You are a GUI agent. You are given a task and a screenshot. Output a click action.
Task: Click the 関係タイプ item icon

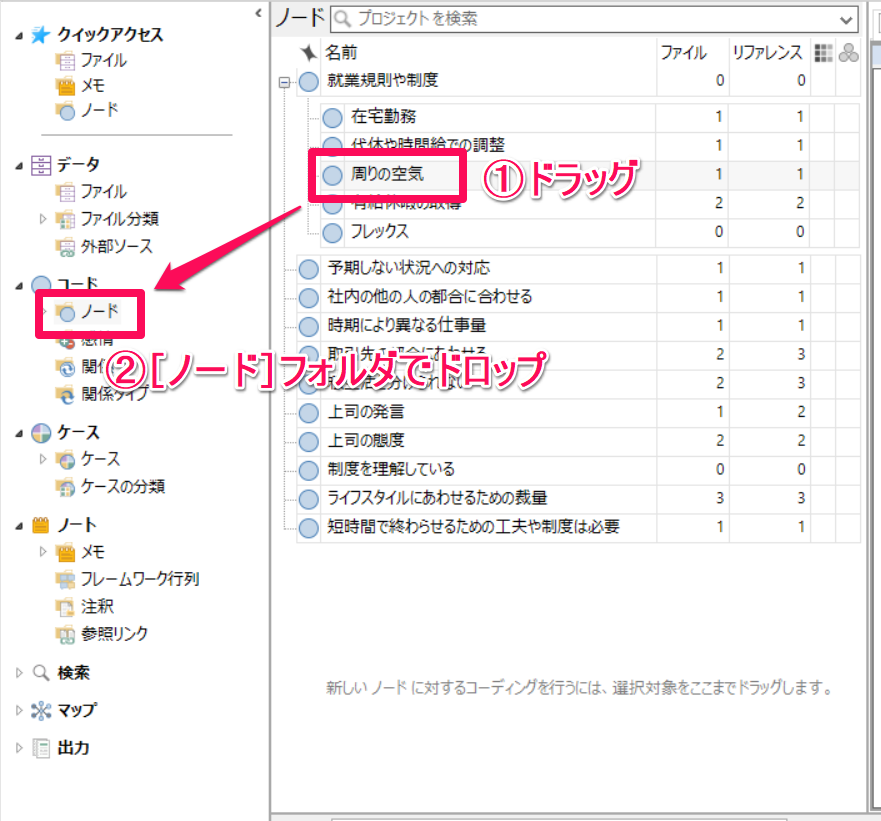(x=65, y=394)
